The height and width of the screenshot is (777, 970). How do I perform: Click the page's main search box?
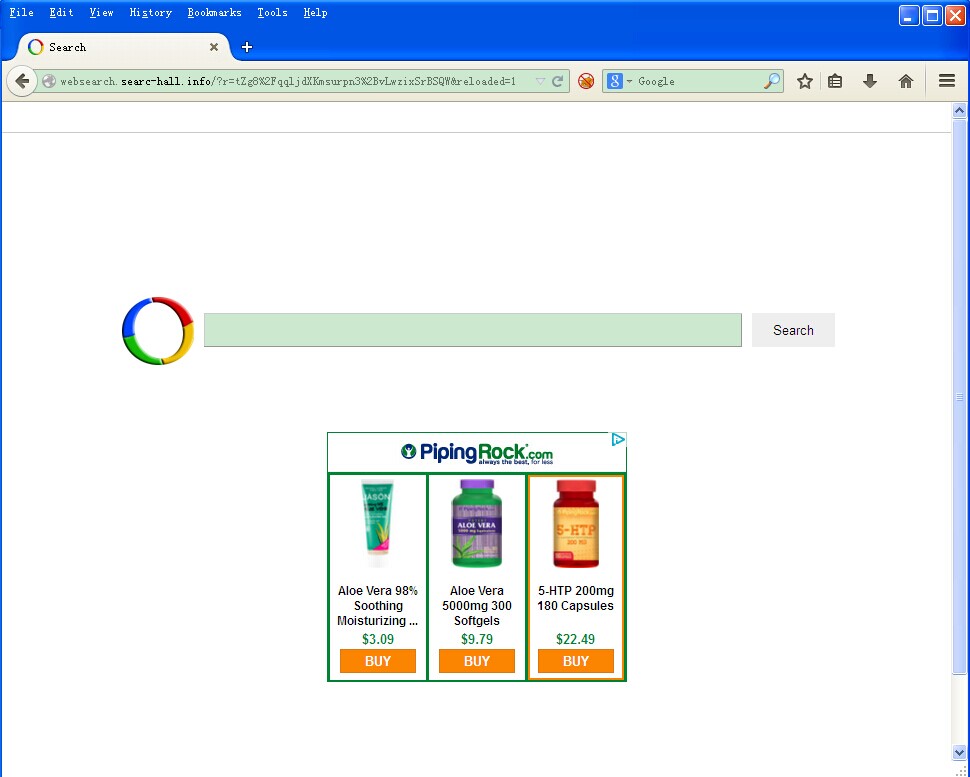[473, 330]
